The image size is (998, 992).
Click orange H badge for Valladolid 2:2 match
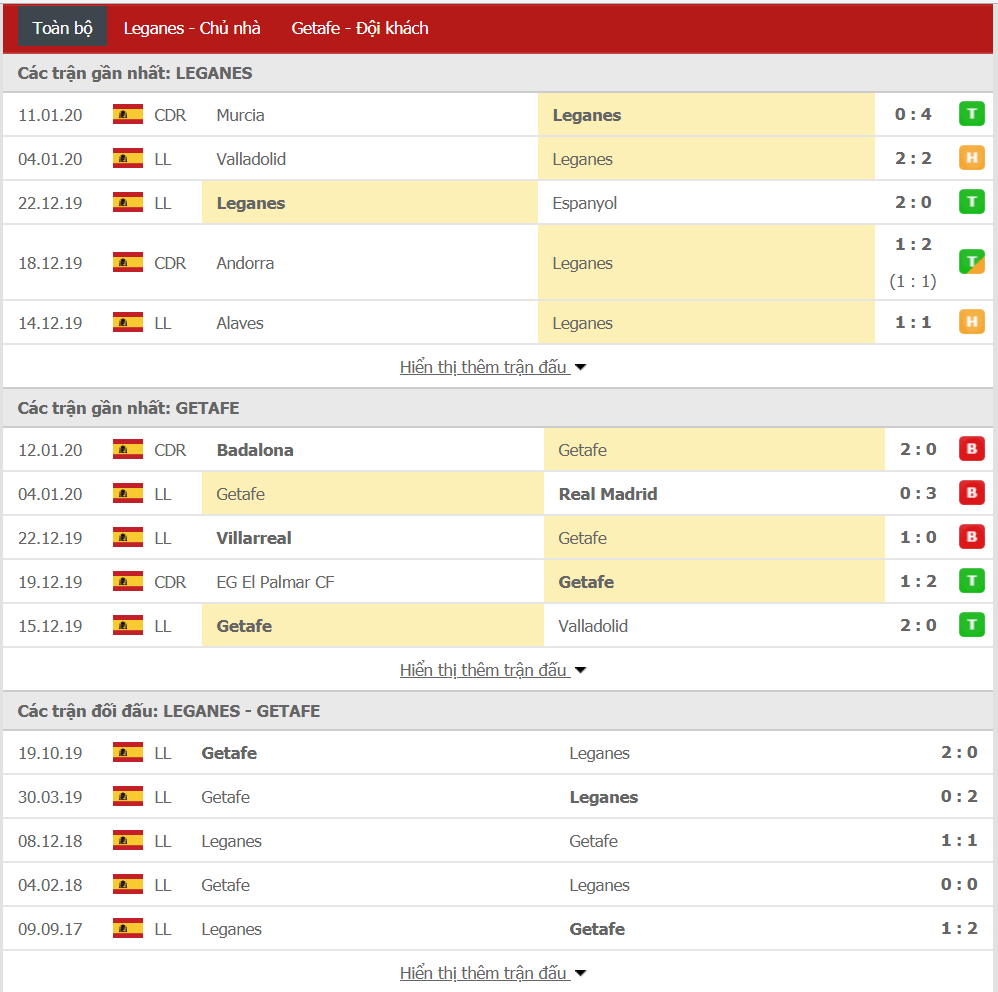click(972, 158)
